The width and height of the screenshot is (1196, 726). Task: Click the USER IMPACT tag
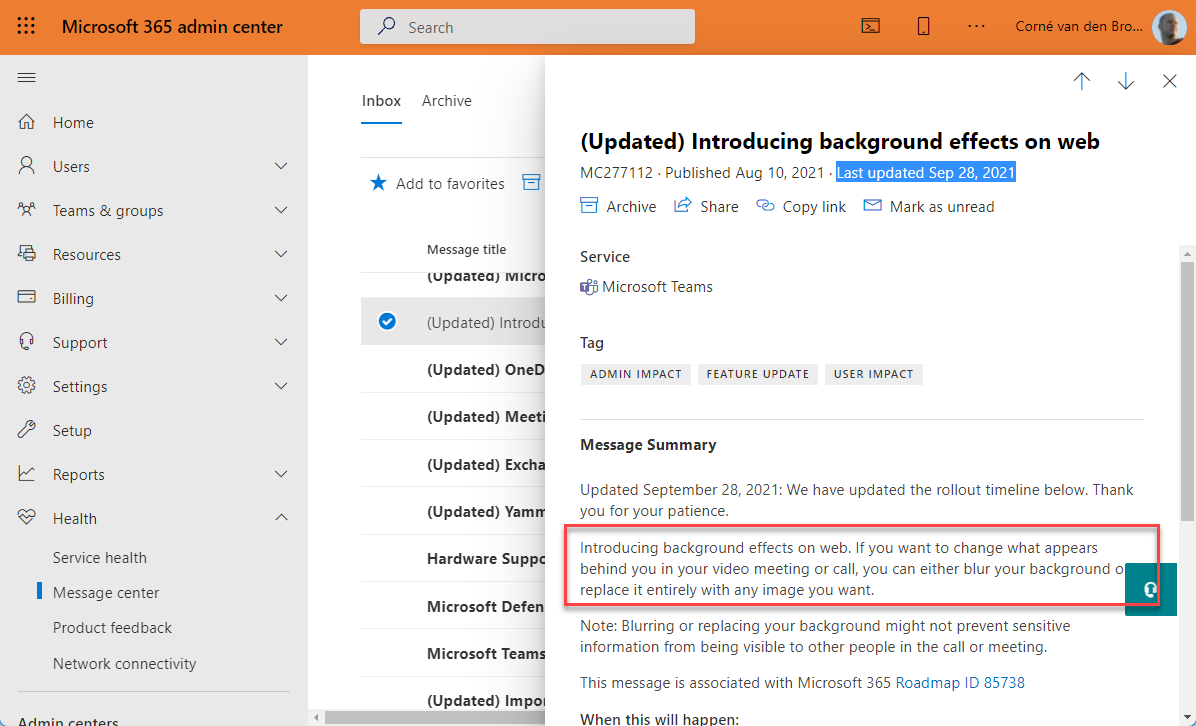coord(873,374)
